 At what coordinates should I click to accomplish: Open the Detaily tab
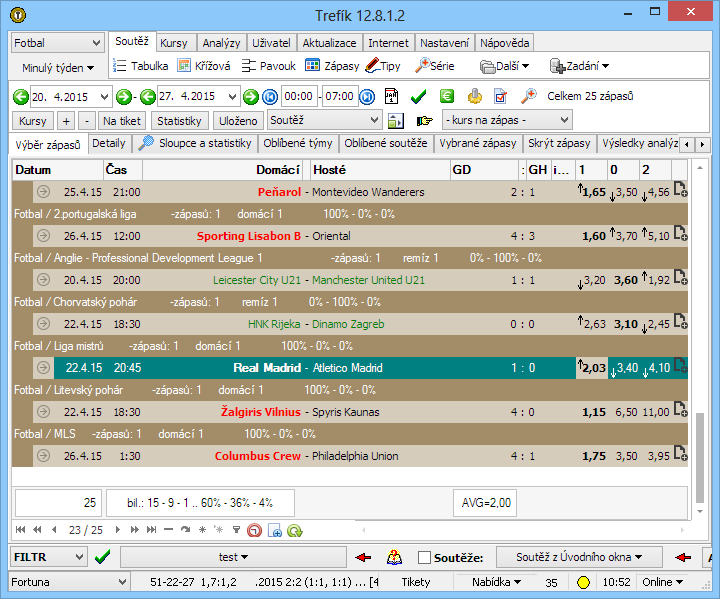(x=109, y=143)
